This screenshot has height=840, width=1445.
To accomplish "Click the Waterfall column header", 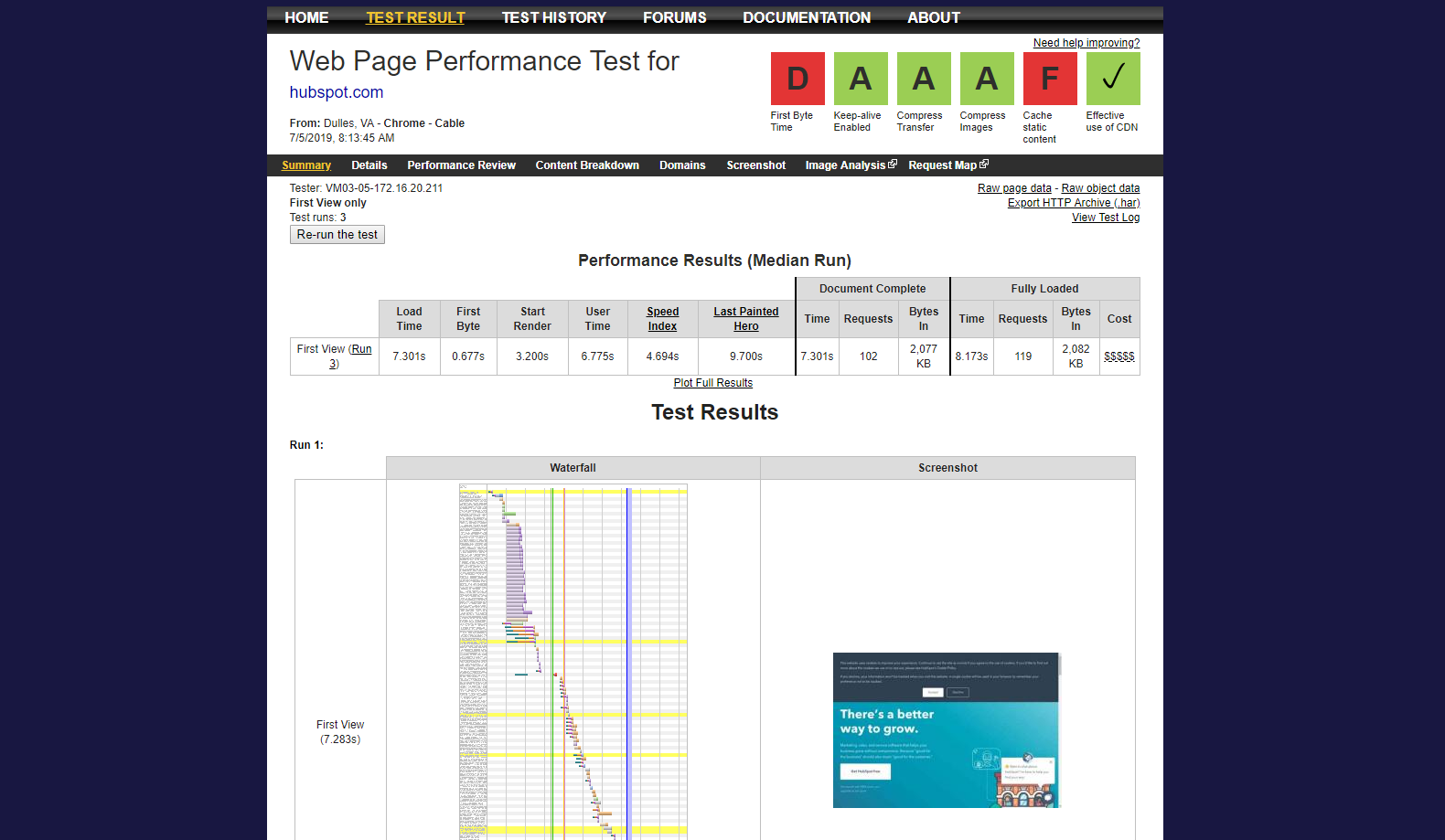I will (573, 468).
